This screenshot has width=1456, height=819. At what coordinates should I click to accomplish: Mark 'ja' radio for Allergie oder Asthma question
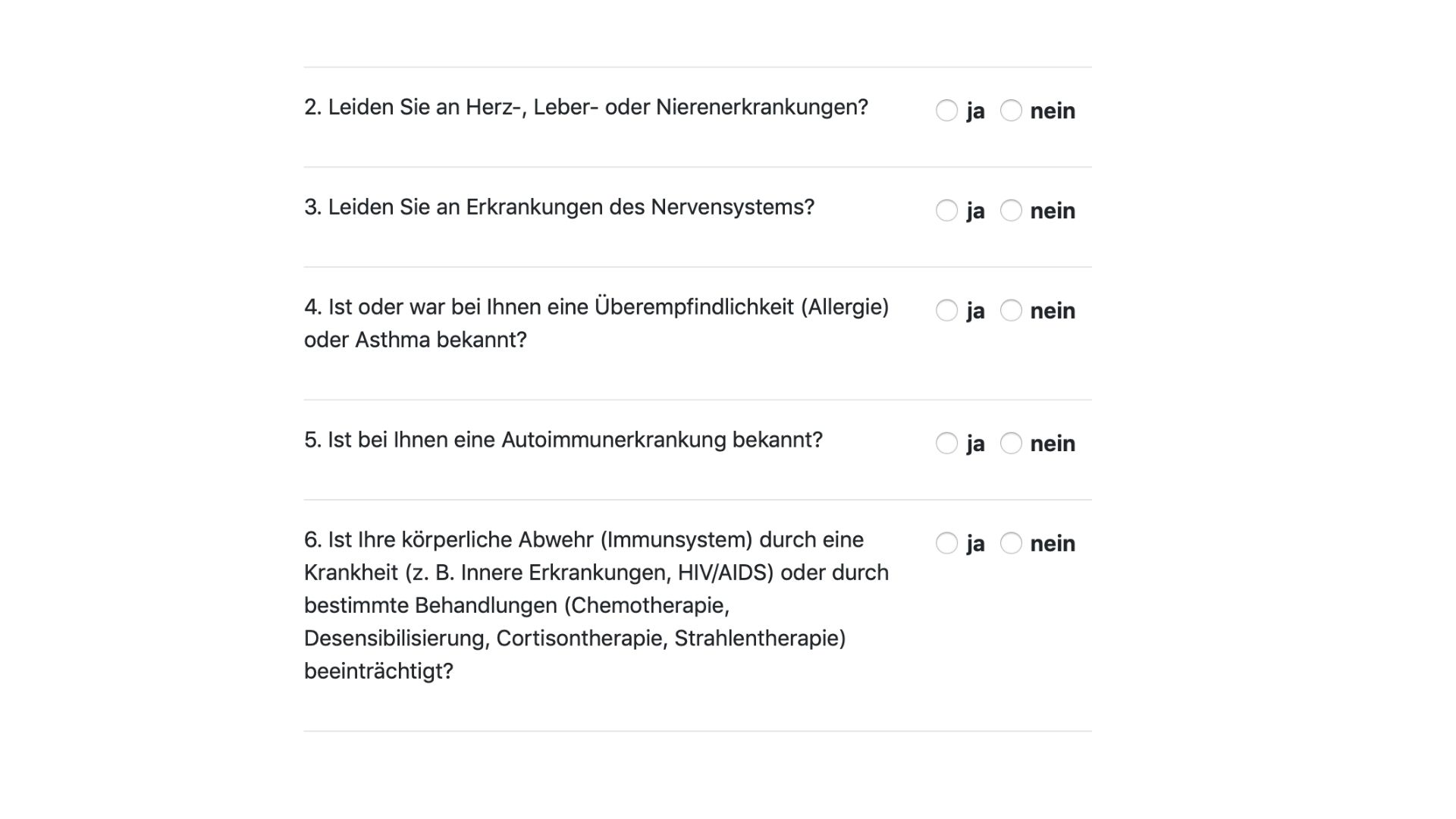946,311
